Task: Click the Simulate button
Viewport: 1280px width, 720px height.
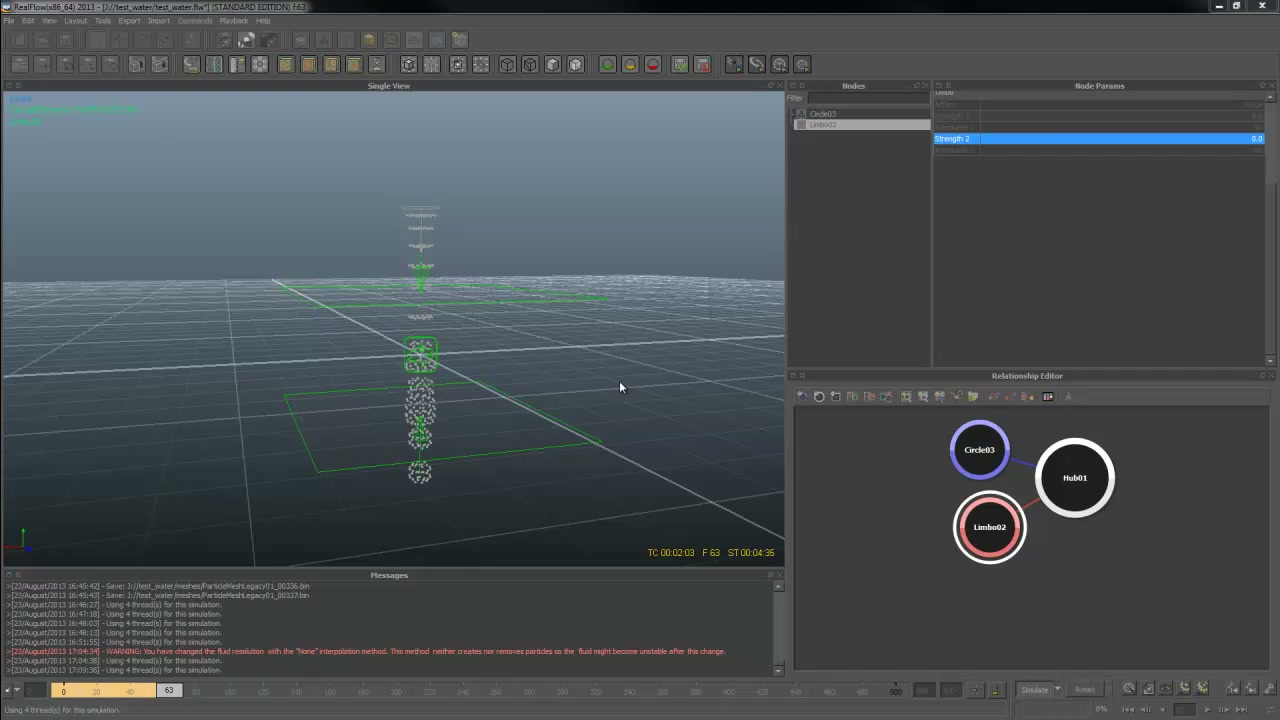Action: click(1034, 689)
